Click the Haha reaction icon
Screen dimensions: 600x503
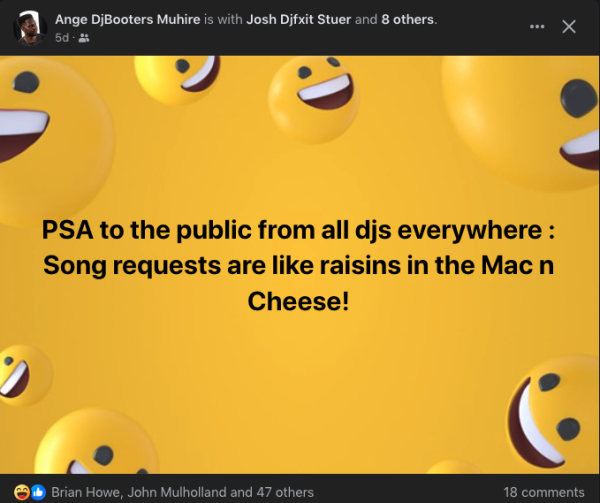pos(23,492)
